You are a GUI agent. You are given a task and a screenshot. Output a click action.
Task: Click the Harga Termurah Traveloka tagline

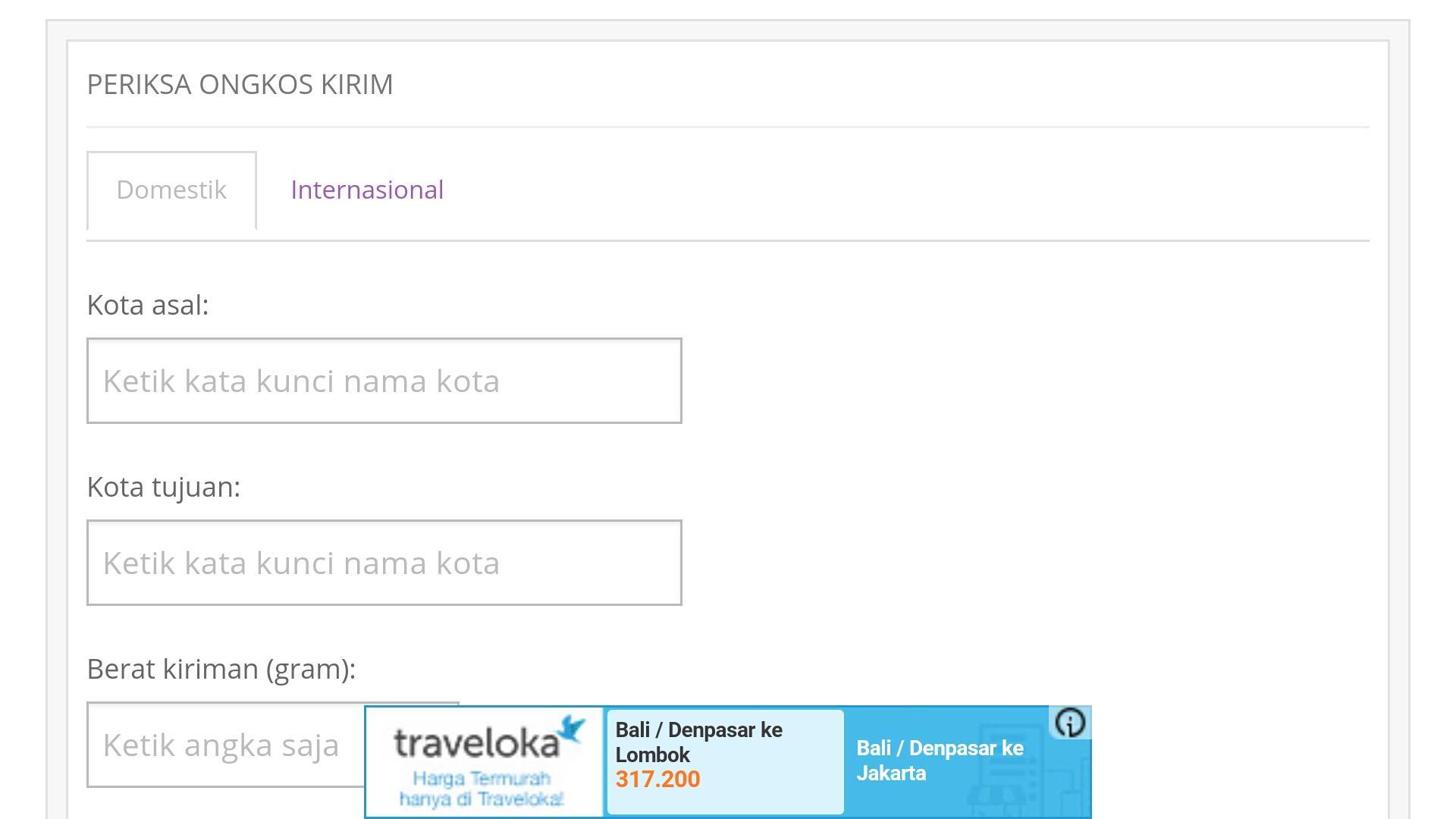tap(482, 789)
